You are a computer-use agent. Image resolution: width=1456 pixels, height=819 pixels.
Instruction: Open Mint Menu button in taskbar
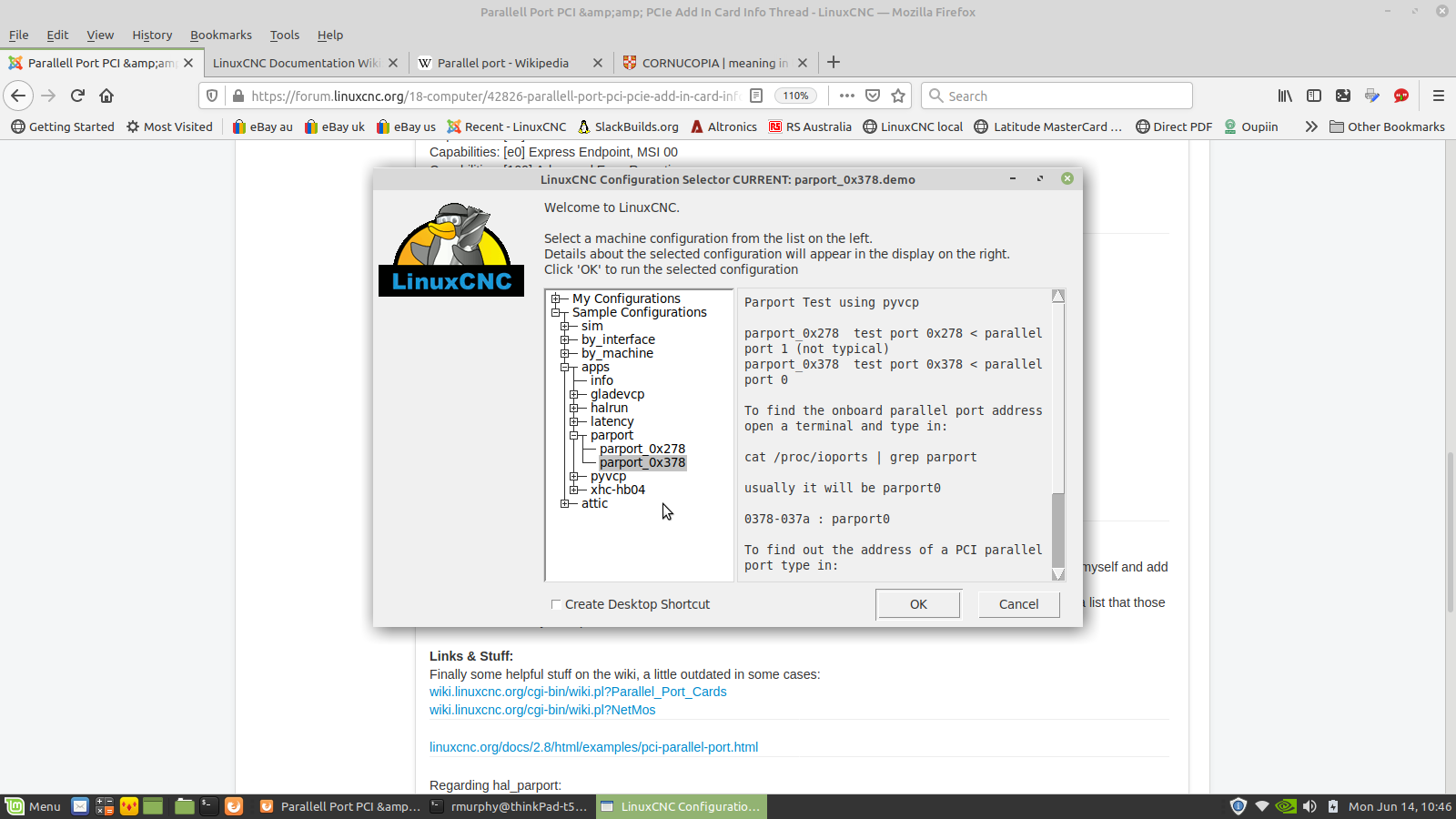coord(34,806)
